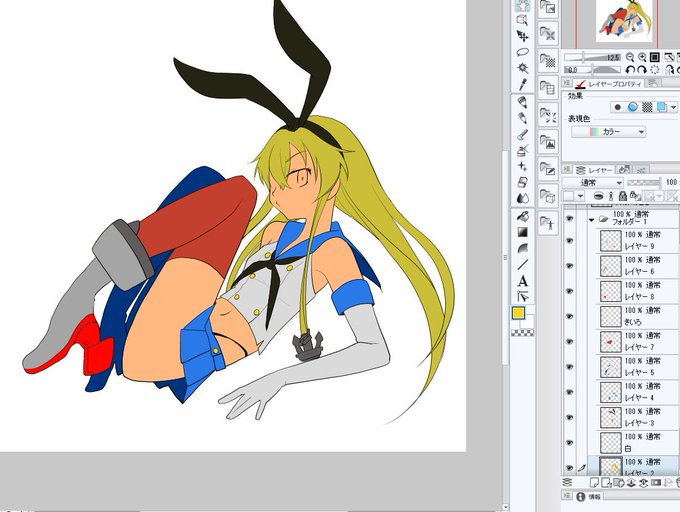
Task: Select the Text tool
Action: point(523,281)
